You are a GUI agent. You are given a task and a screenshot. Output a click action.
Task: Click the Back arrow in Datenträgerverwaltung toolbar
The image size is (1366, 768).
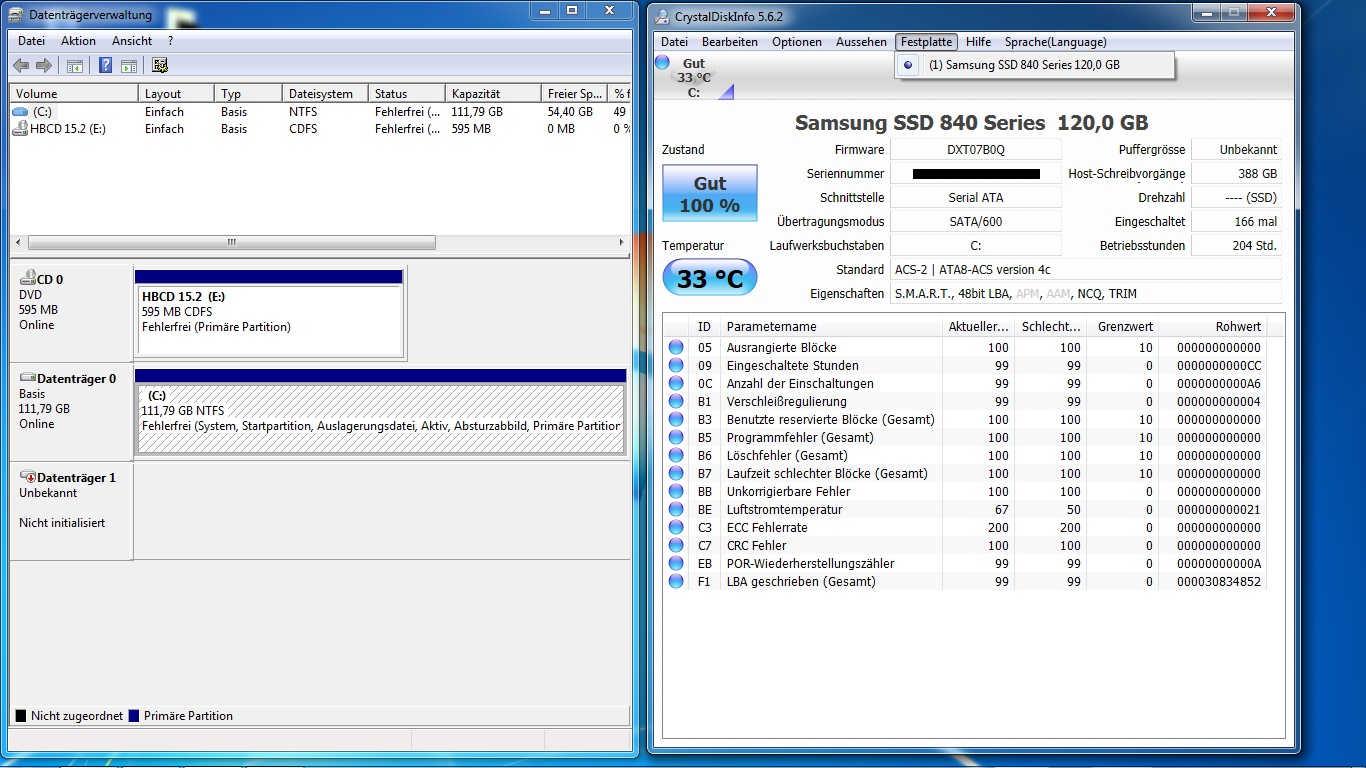coord(21,66)
